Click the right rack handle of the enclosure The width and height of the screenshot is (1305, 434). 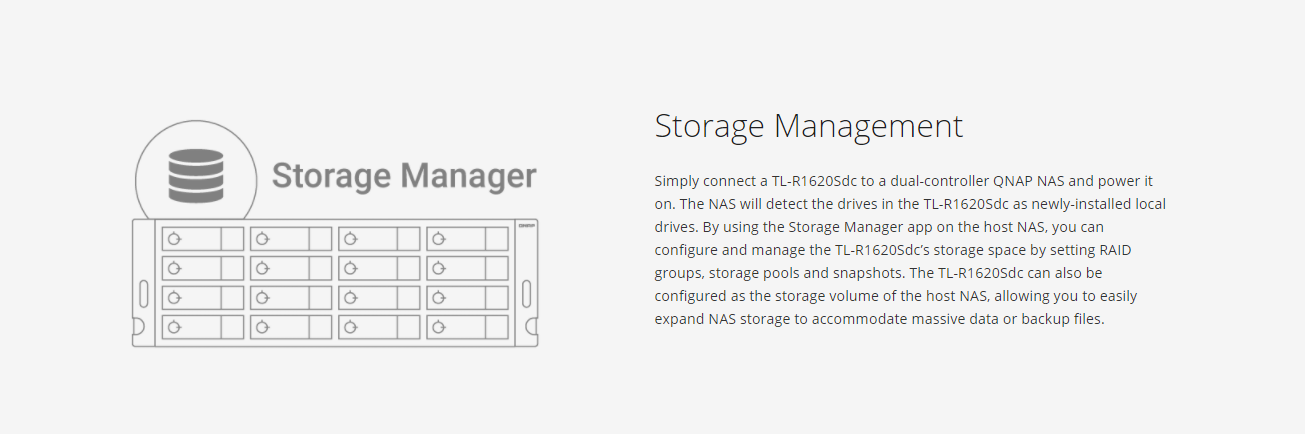tap(527, 296)
